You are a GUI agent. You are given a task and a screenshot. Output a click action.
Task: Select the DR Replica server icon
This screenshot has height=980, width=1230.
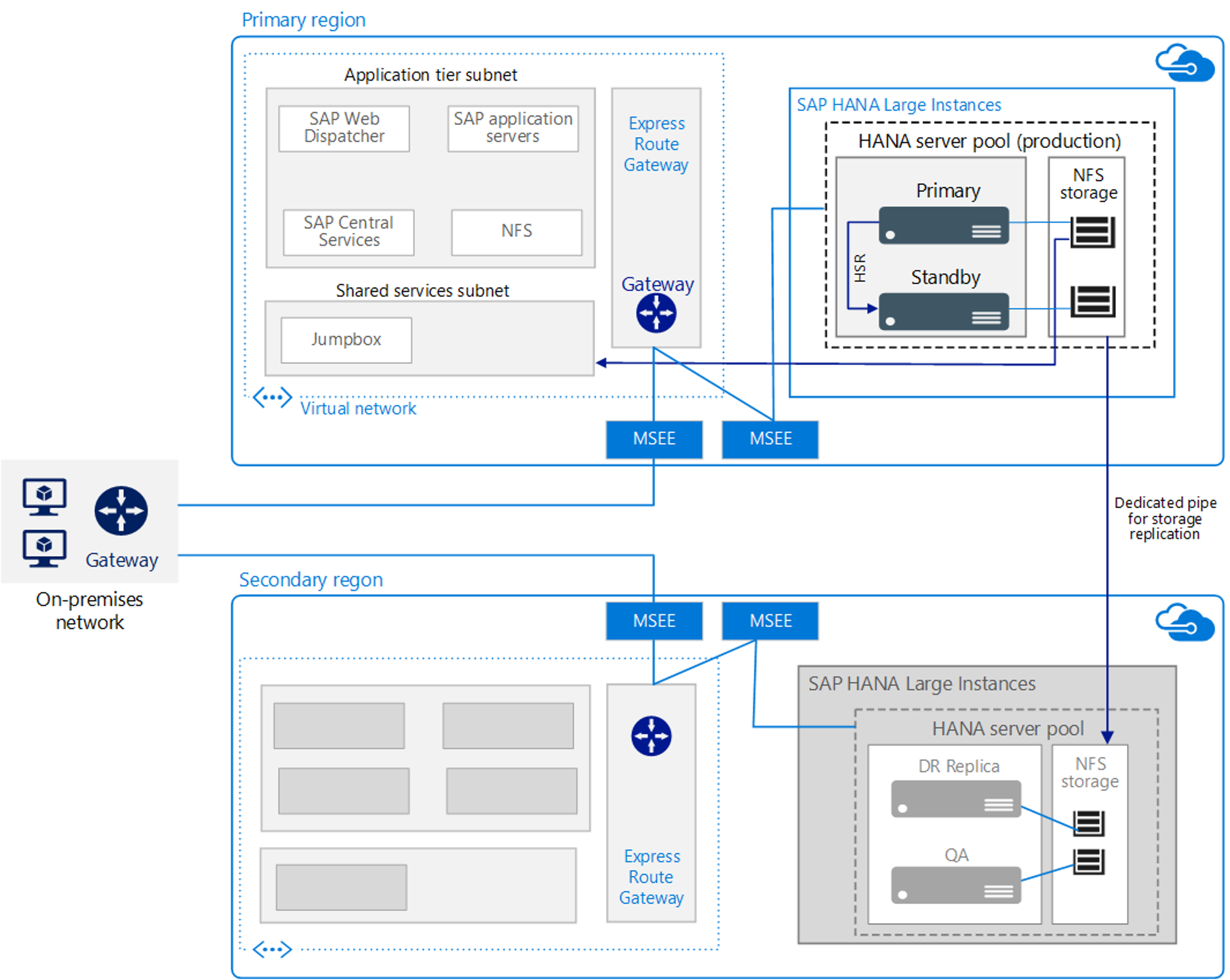point(955,799)
